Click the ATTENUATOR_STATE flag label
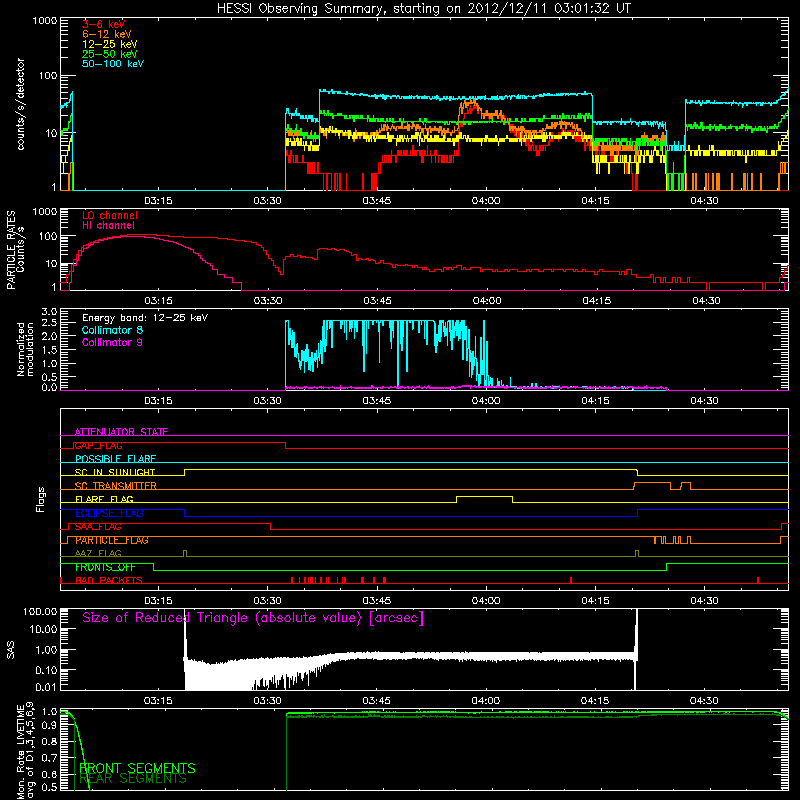 click(121, 432)
